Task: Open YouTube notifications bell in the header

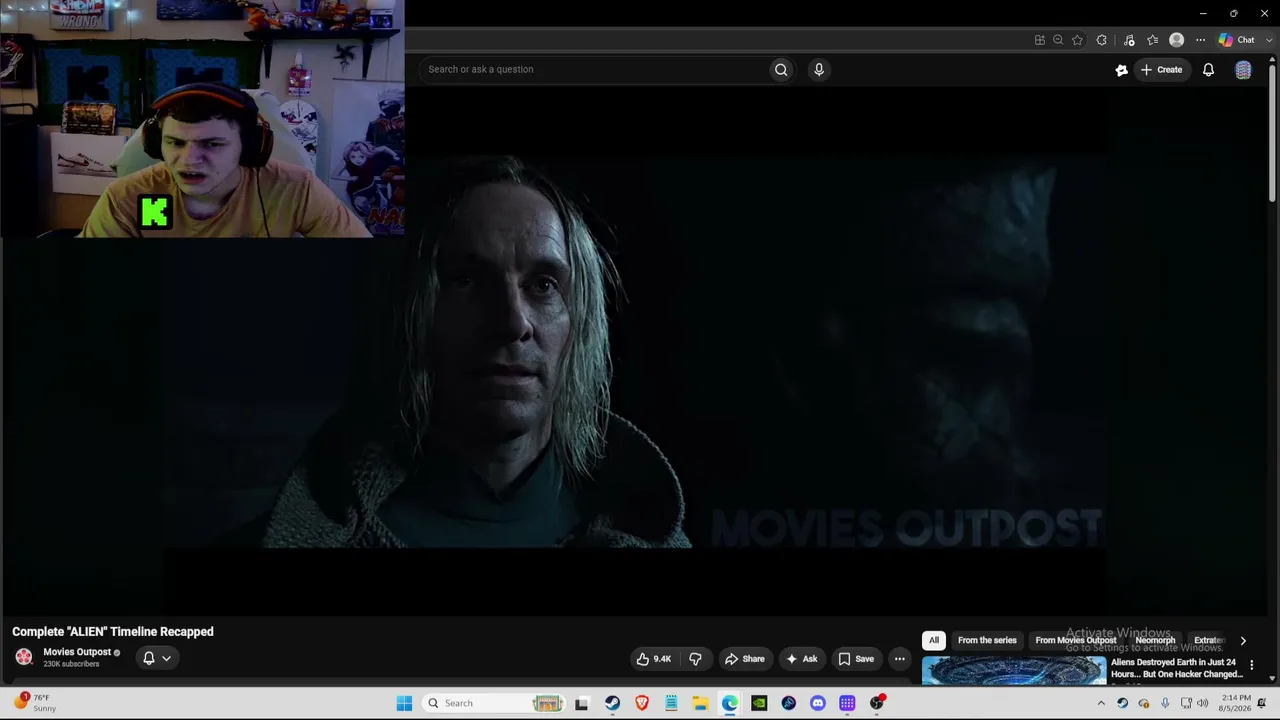Action: click(1208, 69)
